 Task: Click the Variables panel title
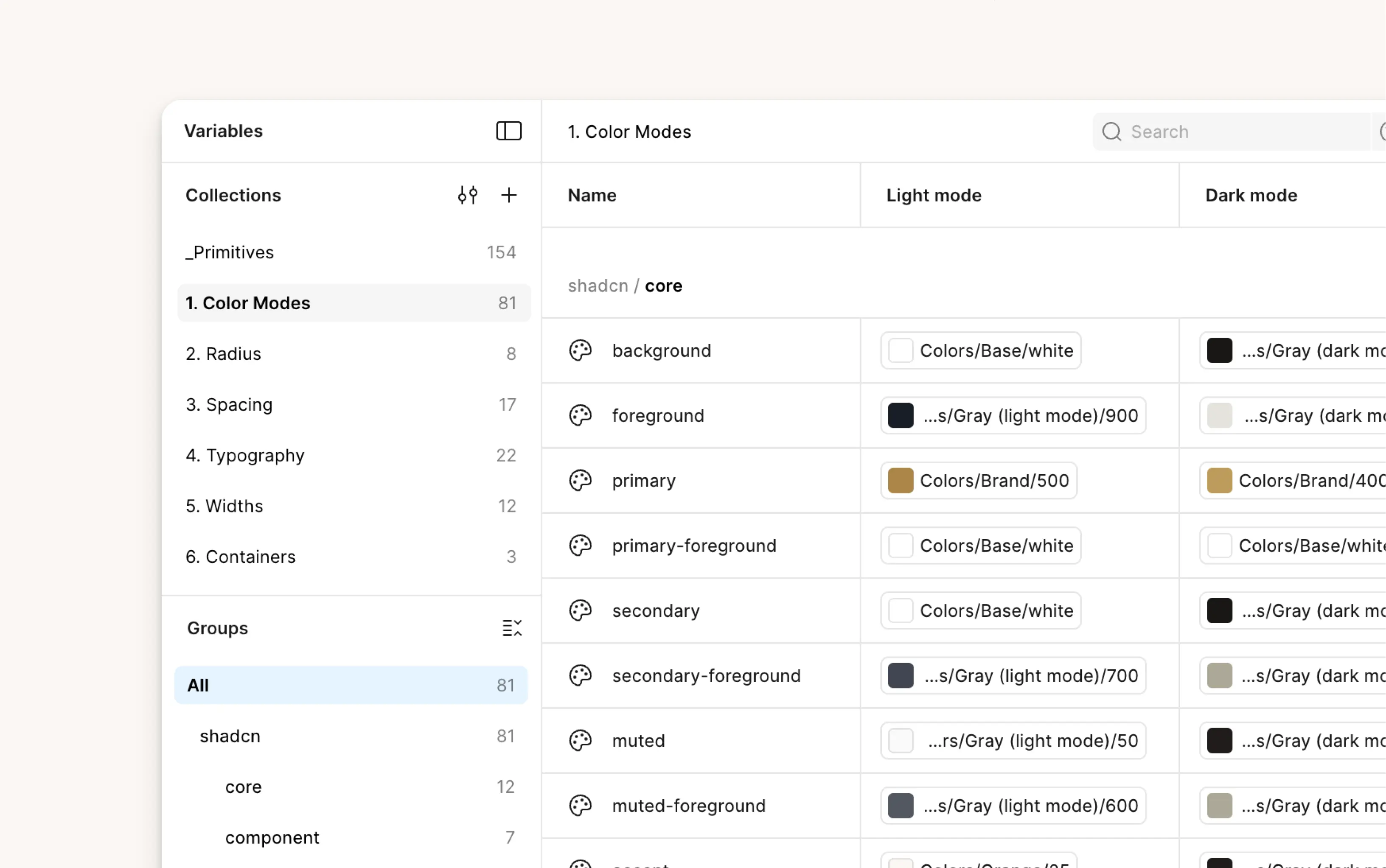223,131
